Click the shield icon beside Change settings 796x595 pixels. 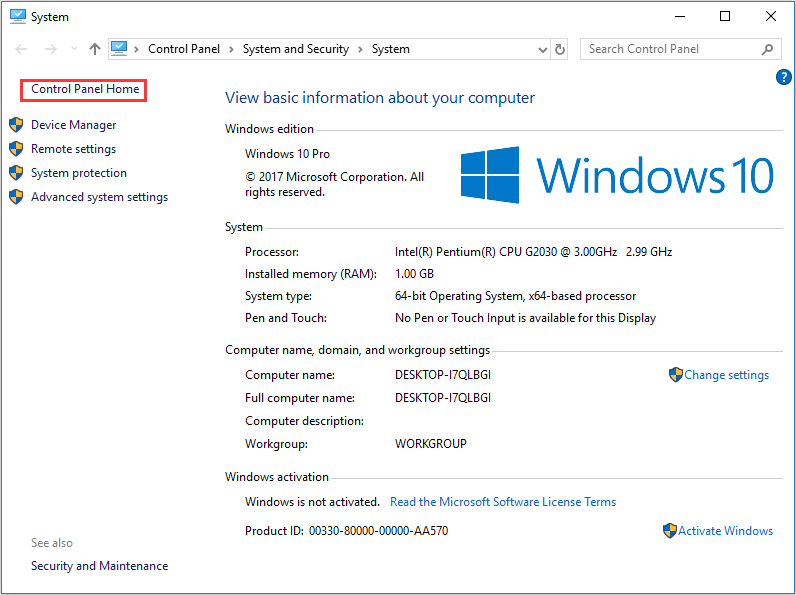[x=676, y=375]
